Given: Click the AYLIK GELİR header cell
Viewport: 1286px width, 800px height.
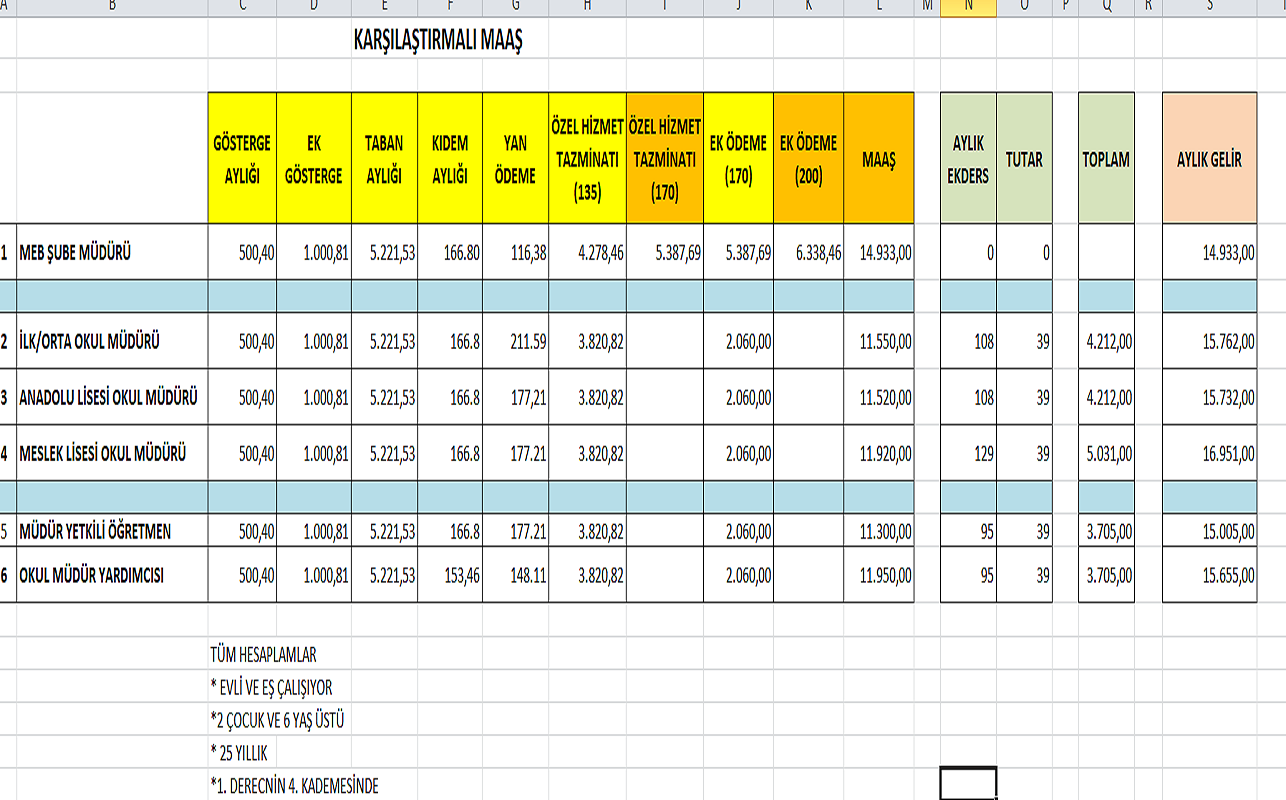Looking at the screenshot, I should click(x=1209, y=158).
